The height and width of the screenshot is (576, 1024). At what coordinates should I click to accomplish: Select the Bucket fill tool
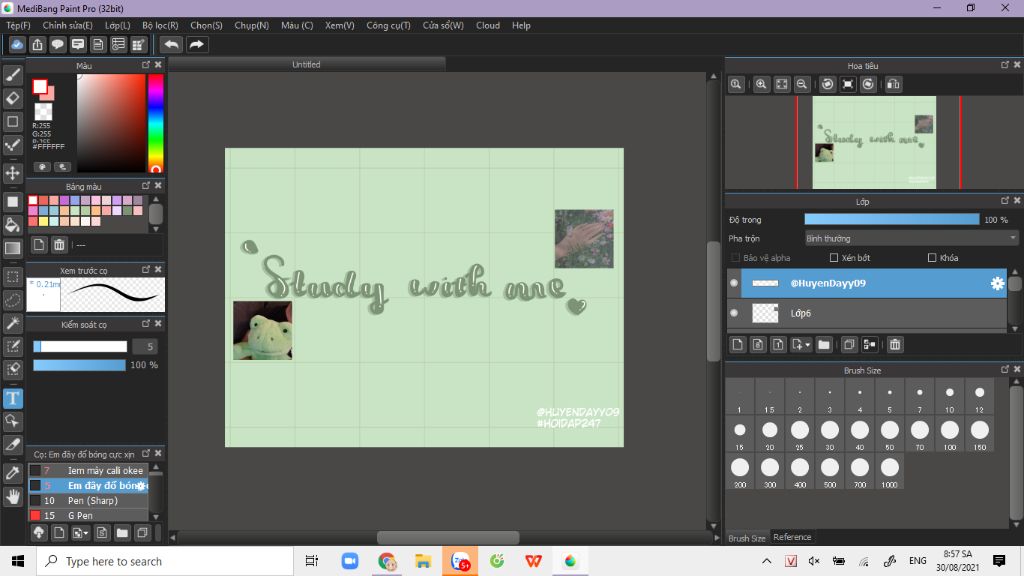pyautogui.click(x=12, y=225)
